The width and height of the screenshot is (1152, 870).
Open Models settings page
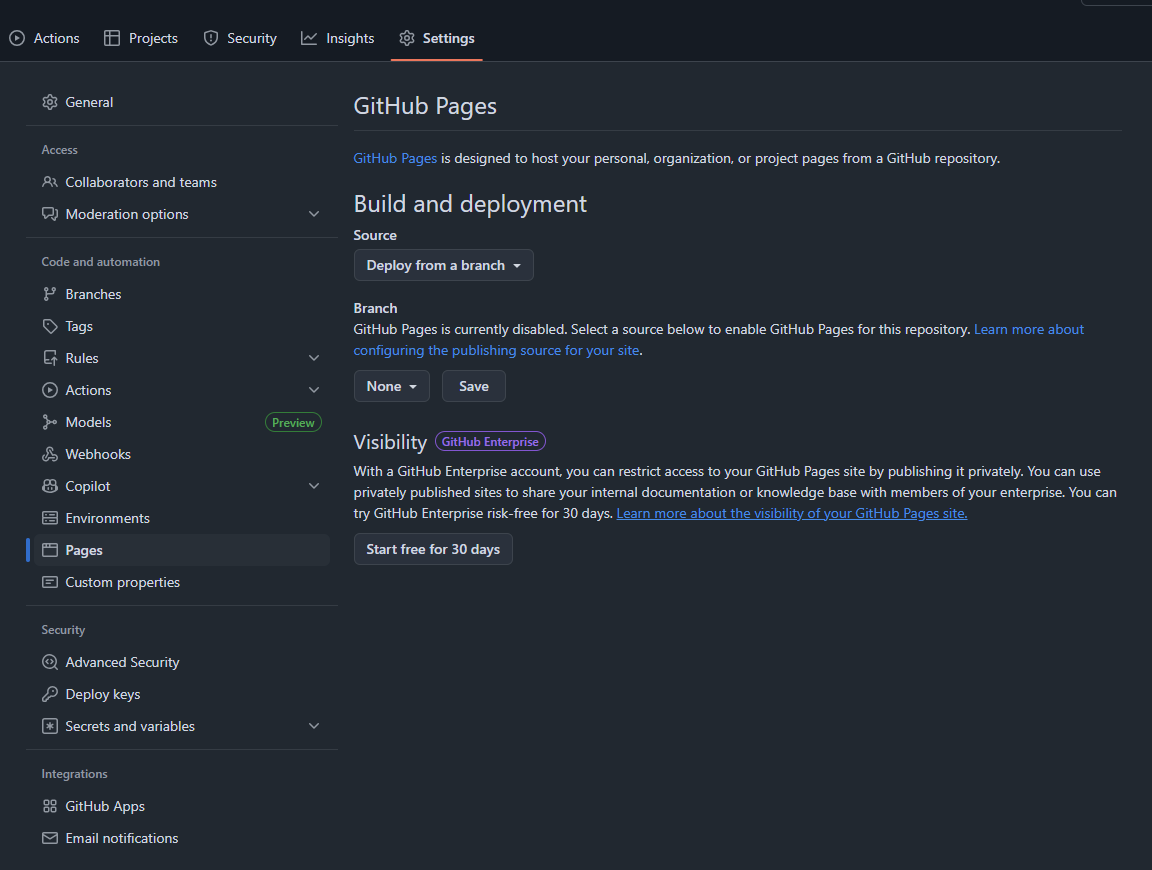pyautogui.click(x=181, y=422)
